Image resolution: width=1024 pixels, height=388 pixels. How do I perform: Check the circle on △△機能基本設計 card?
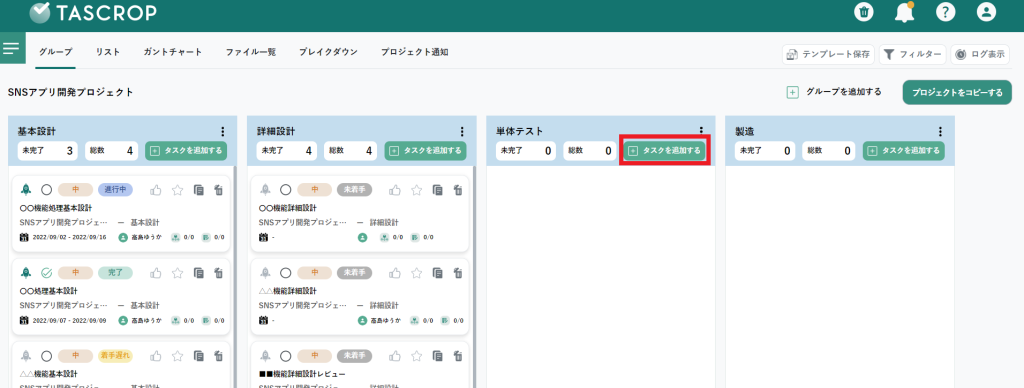46,356
